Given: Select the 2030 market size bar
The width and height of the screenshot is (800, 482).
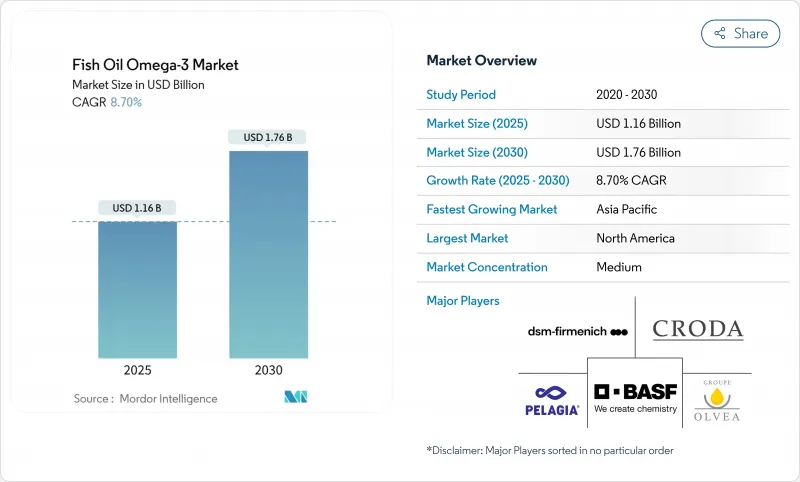Looking at the screenshot, I should coord(268,255).
